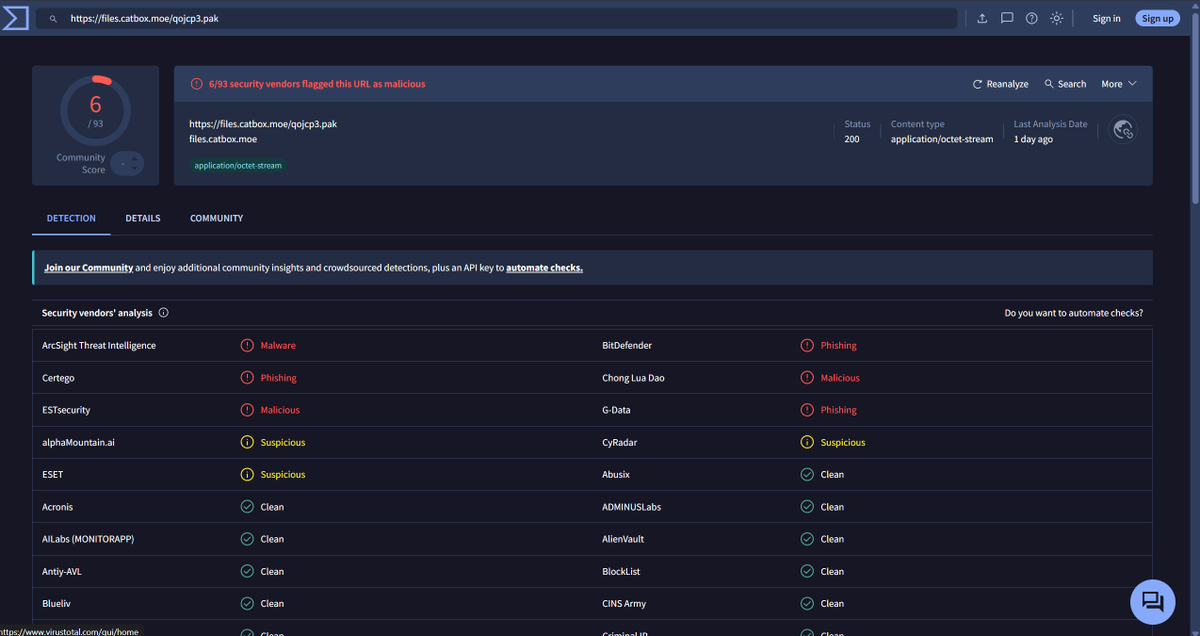The image size is (1200, 636).
Task: Click the Suspicious verdict text for ESET
Action: pos(283,475)
